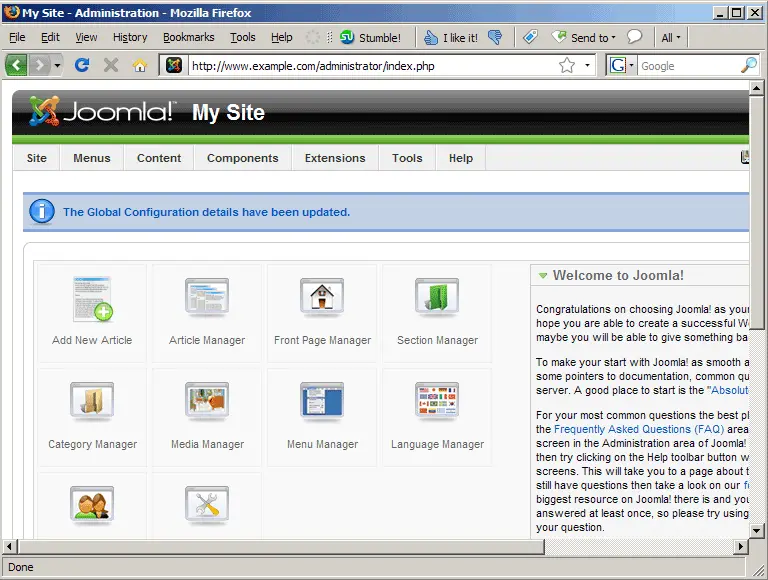Image resolution: width=768 pixels, height=580 pixels.
Task: Click in the URL address field
Action: [372, 66]
